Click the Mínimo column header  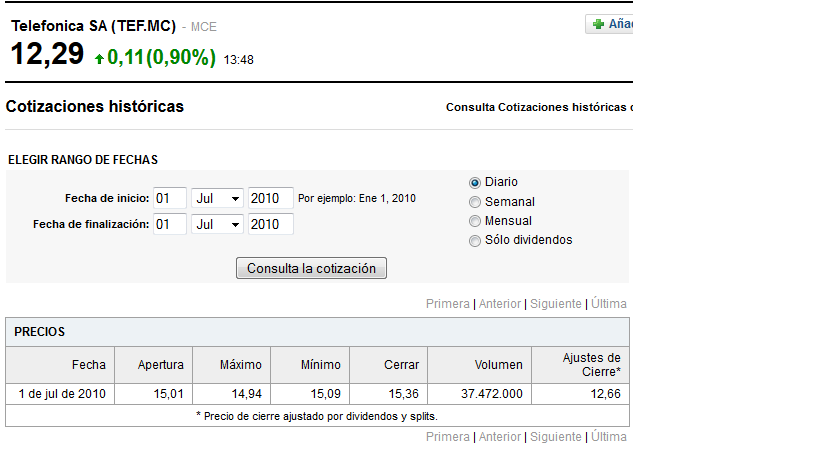[310, 365]
